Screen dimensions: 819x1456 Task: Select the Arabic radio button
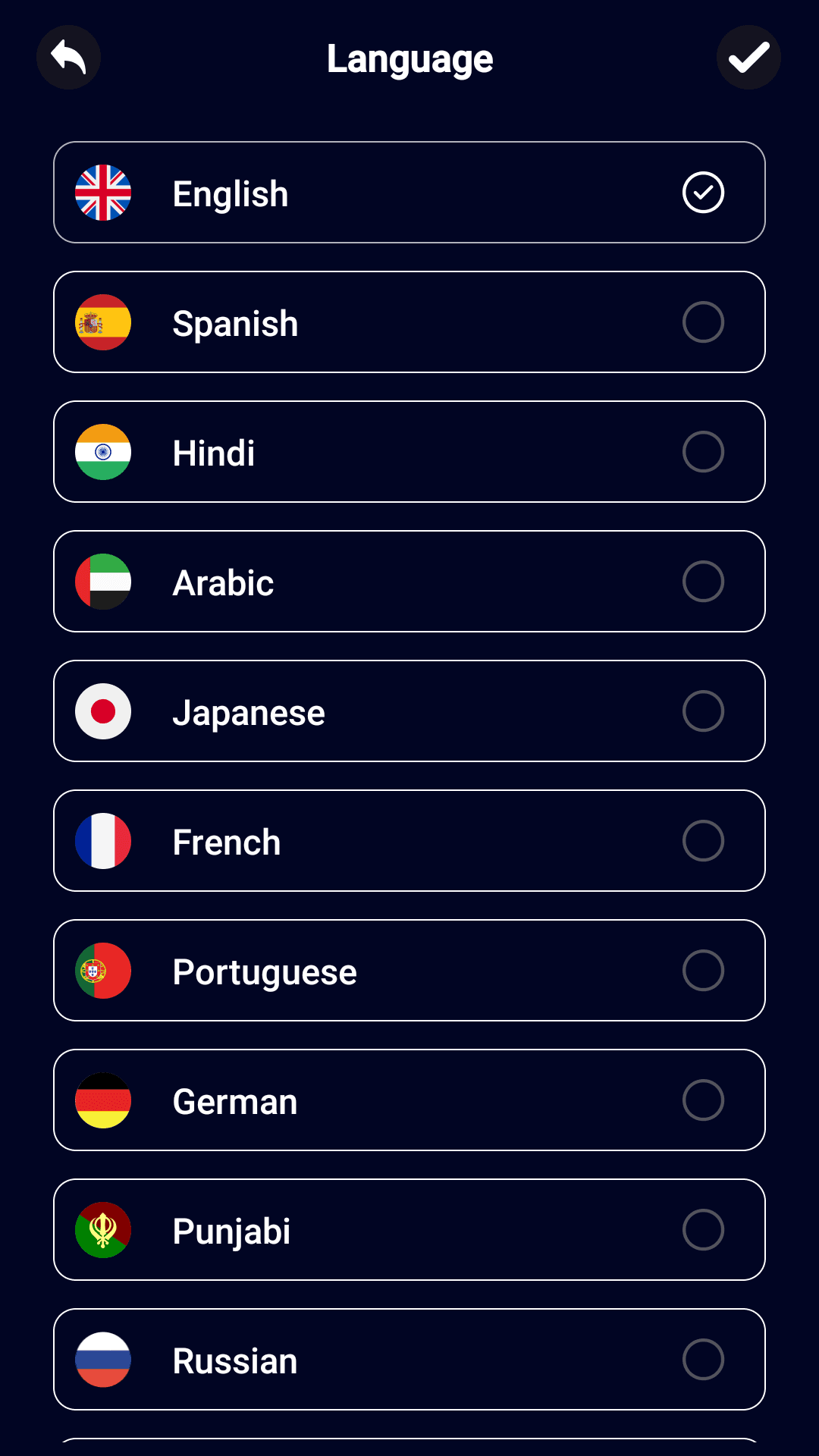pos(703,582)
